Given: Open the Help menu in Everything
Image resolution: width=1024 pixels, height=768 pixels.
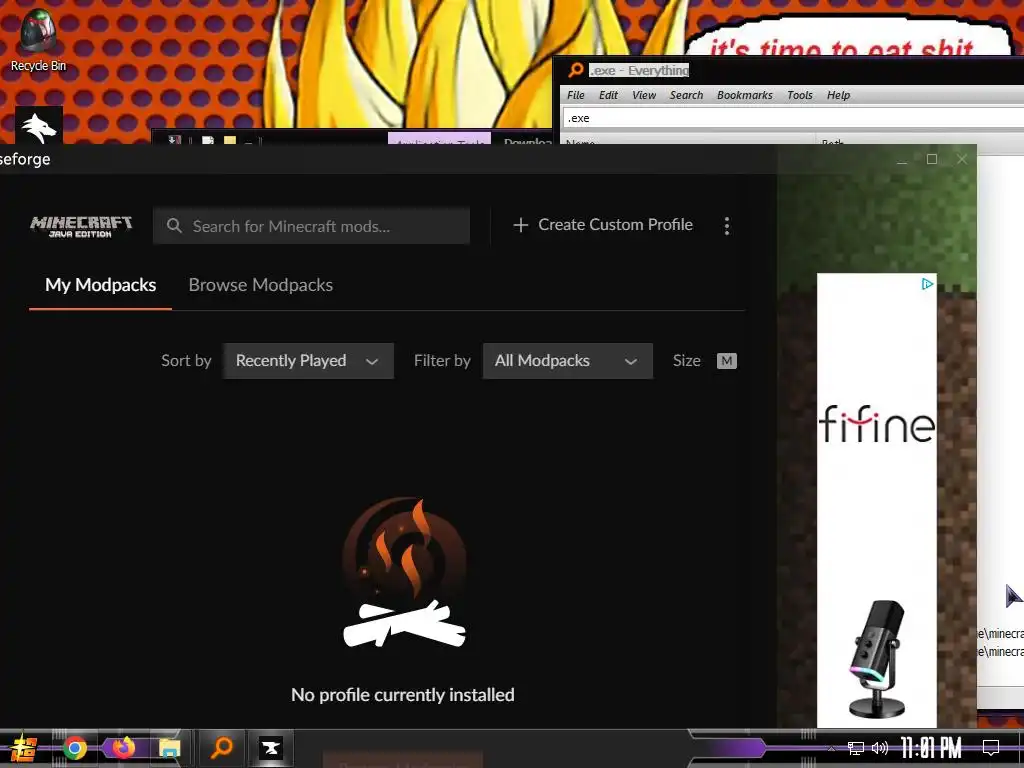Looking at the screenshot, I should click(838, 95).
